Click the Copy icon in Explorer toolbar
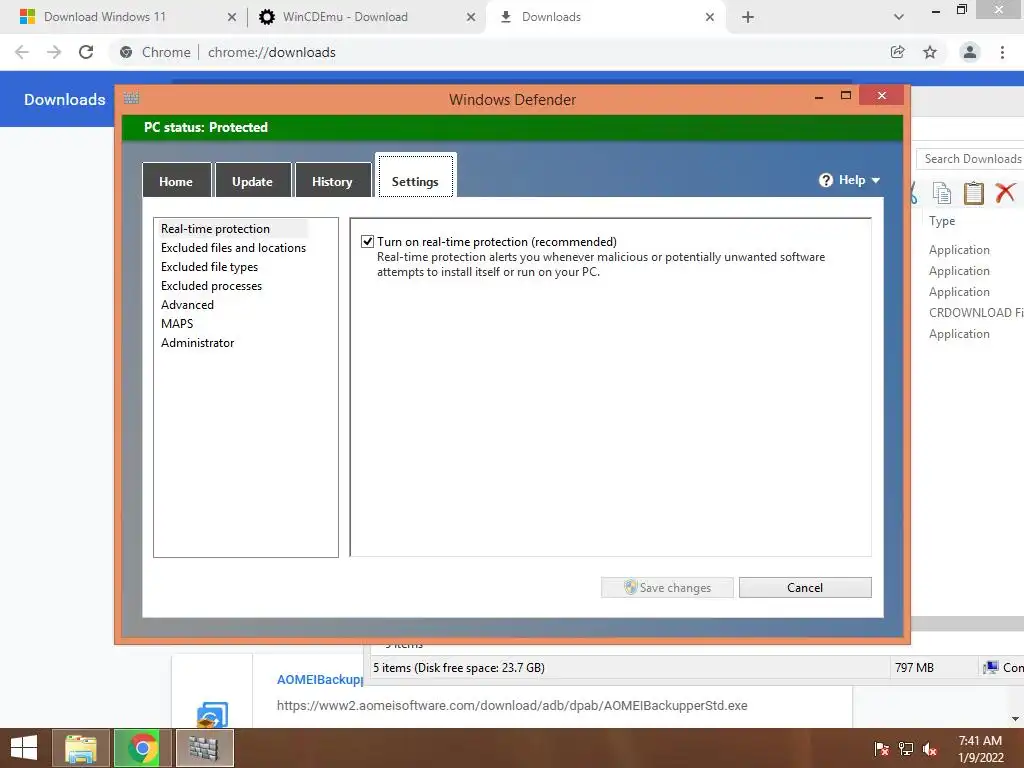This screenshot has height=768, width=1024. pos(942,193)
